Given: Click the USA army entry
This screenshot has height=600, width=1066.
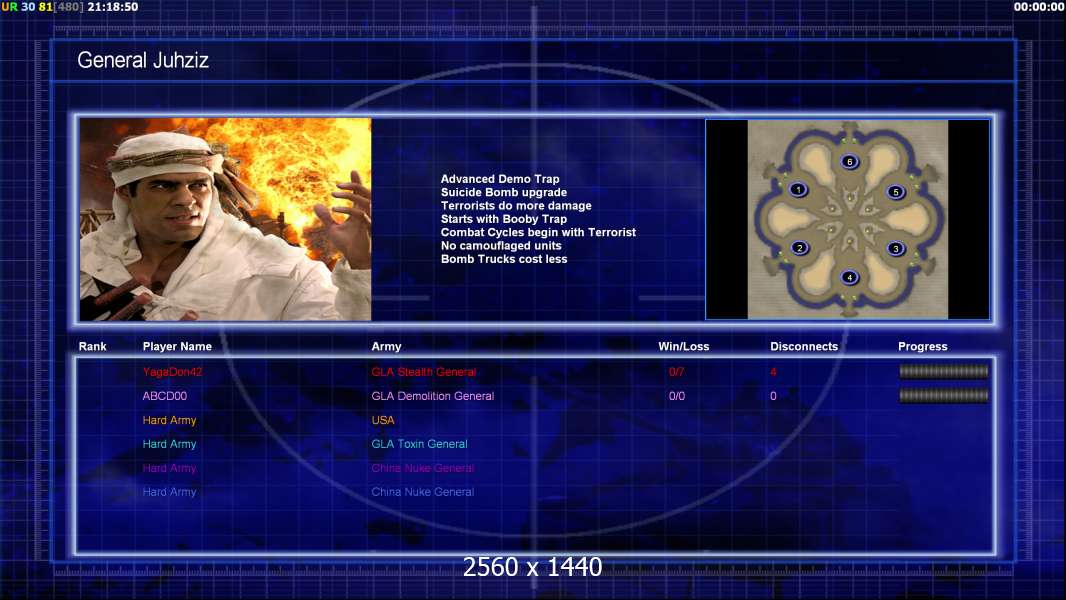Looking at the screenshot, I should pos(383,420).
